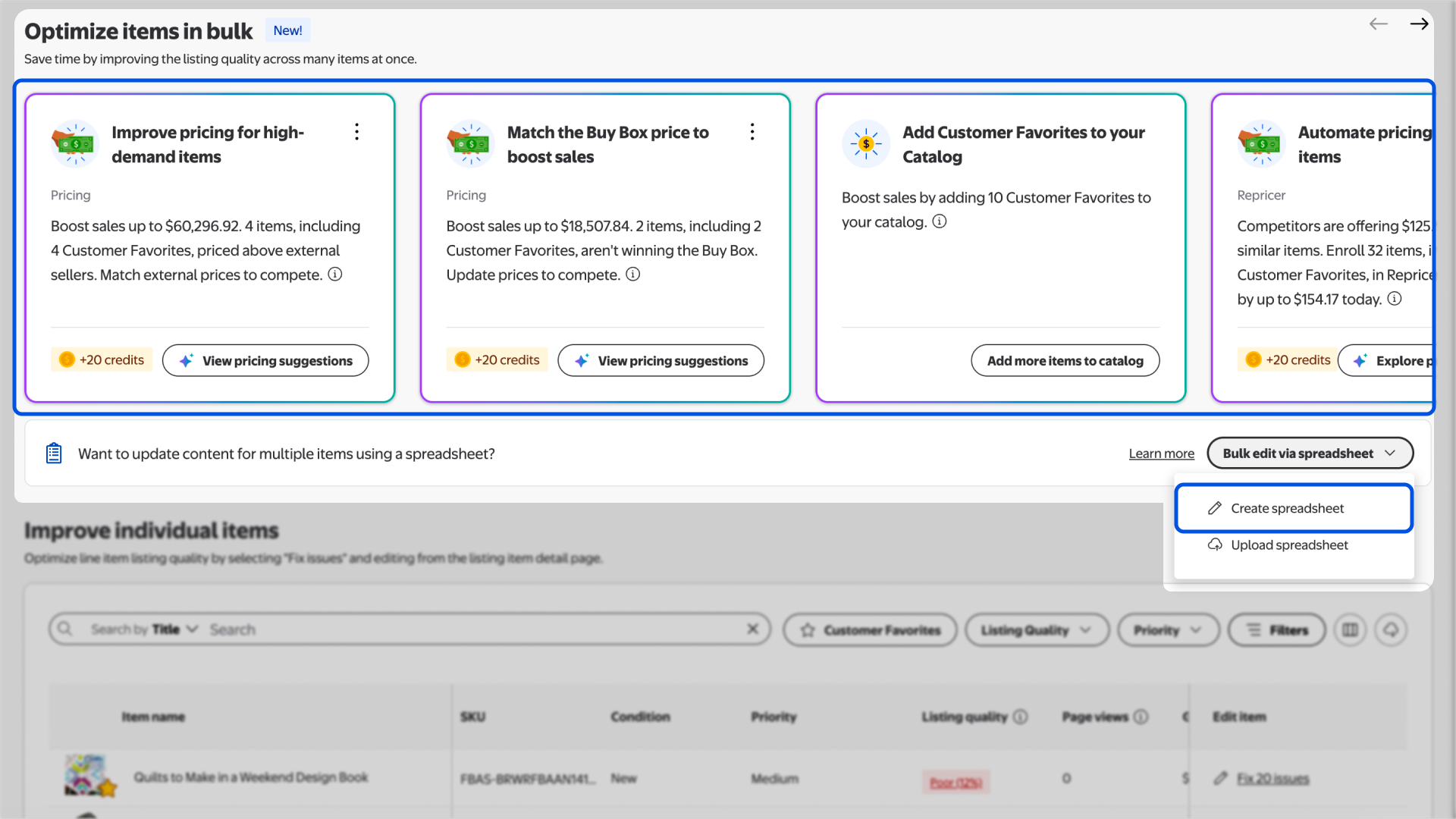Click the search magnifier icon

tap(65, 629)
